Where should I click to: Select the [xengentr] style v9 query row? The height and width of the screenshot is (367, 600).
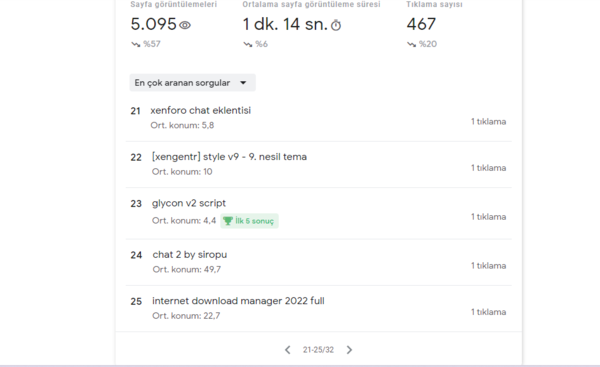318,165
